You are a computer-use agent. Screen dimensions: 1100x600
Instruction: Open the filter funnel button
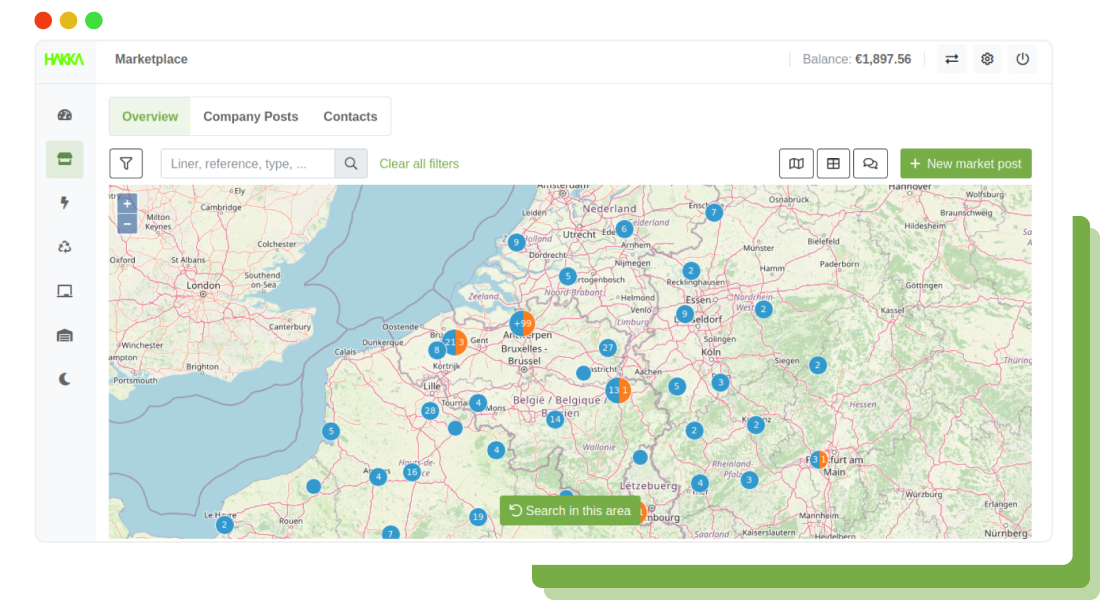(126, 164)
